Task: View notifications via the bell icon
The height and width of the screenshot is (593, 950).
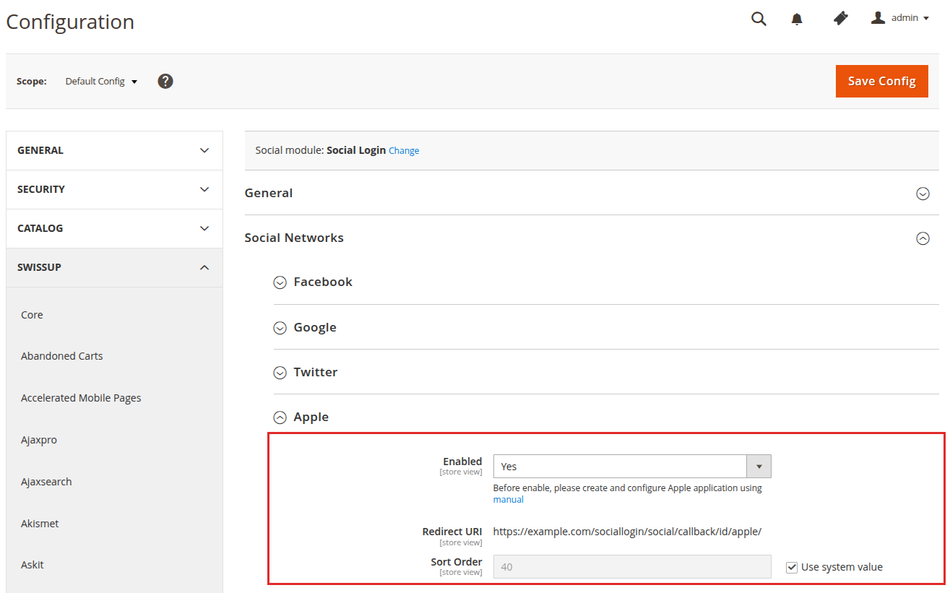Action: [797, 19]
